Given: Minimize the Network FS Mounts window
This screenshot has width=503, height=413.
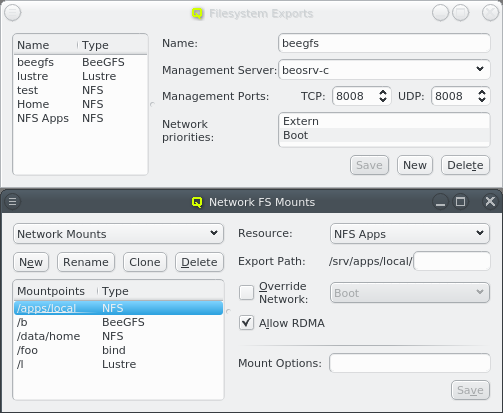Looking at the screenshot, I should pyautogui.click(x=440, y=201).
